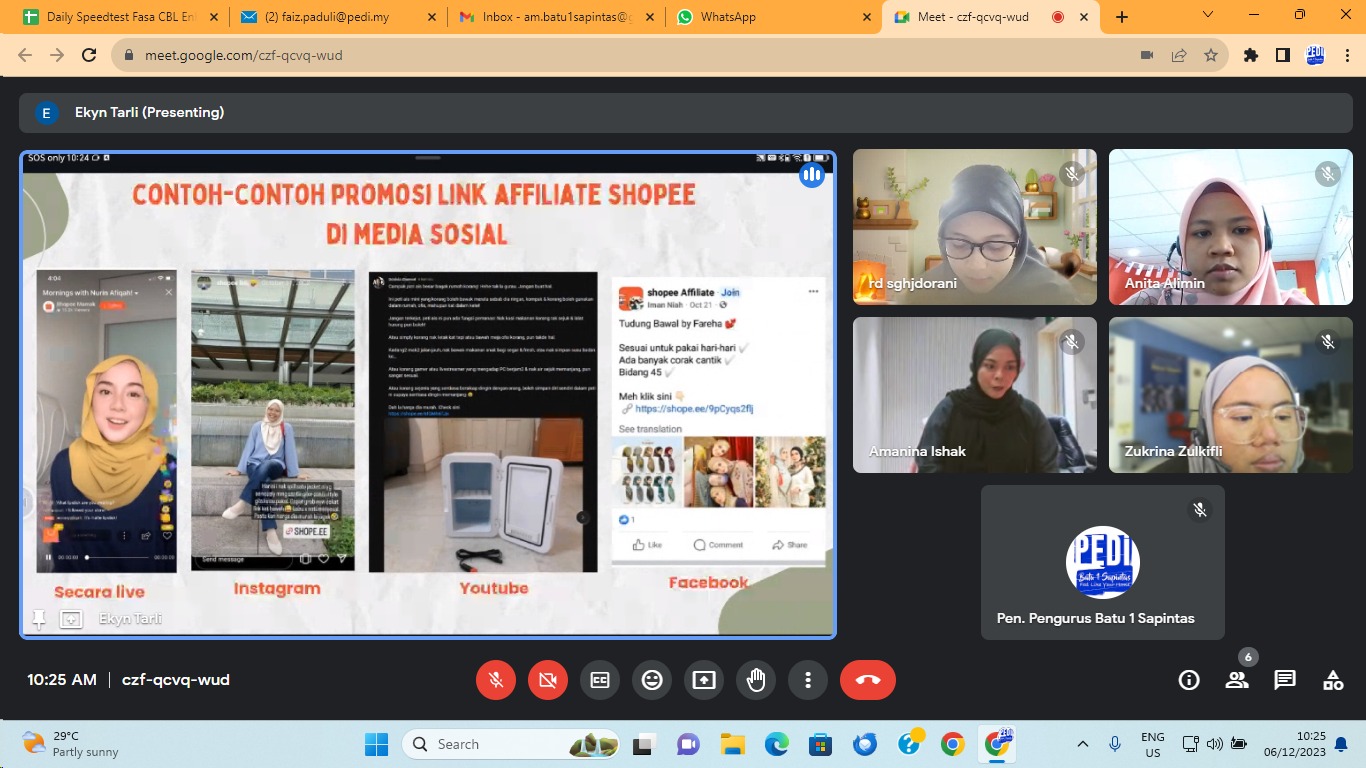Expand Chrome tab search chevron
This screenshot has height=768, width=1366.
pyautogui.click(x=1208, y=16)
